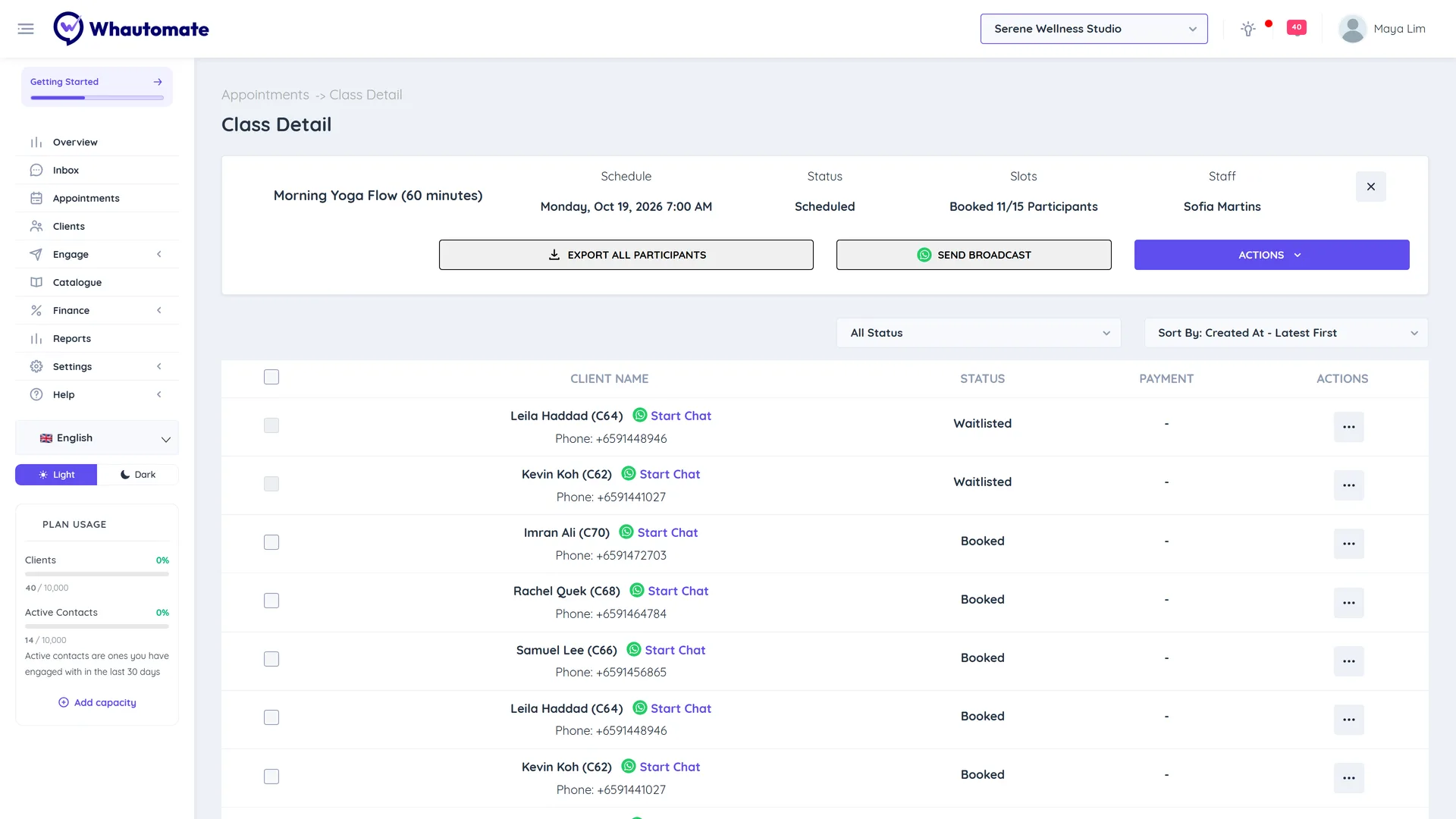
Task: Open row actions for first Waitlisted Leila Haddad
Action: coord(1348,427)
